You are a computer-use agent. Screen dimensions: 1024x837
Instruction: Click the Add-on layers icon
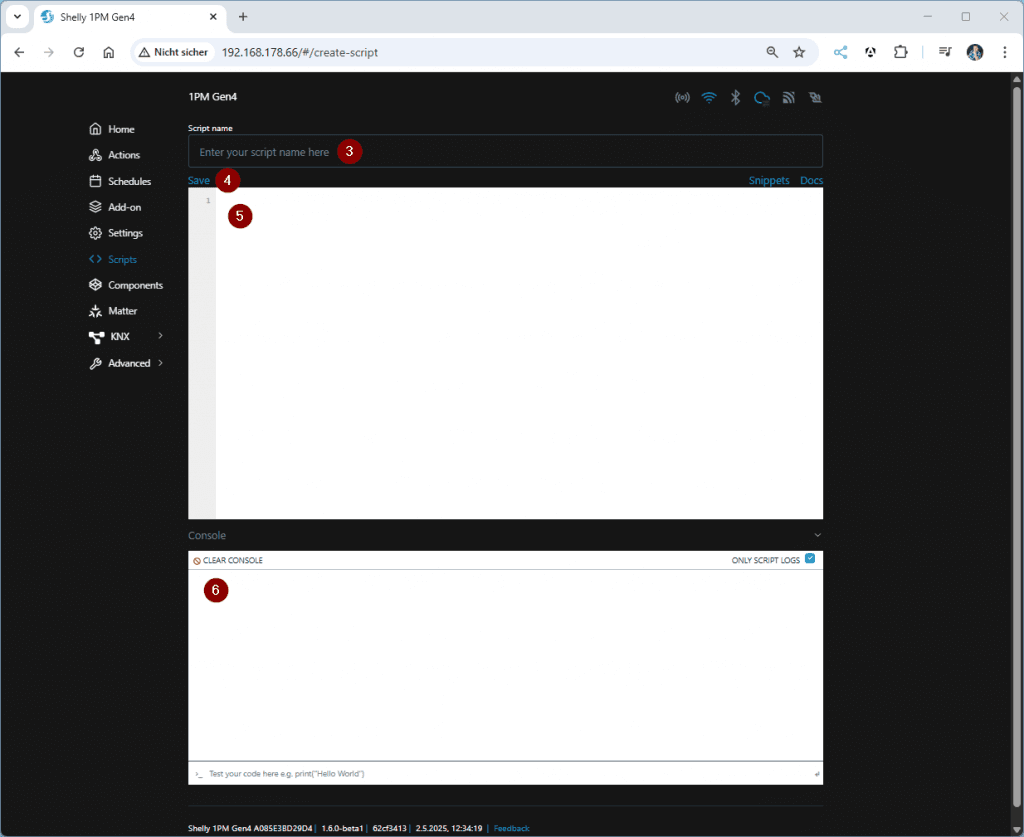(94, 207)
